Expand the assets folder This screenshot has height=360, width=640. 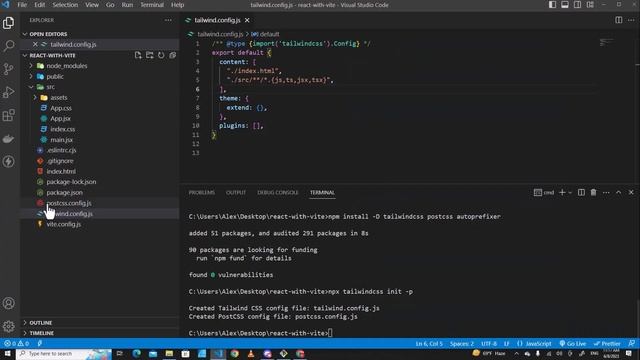click(x=35, y=98)
